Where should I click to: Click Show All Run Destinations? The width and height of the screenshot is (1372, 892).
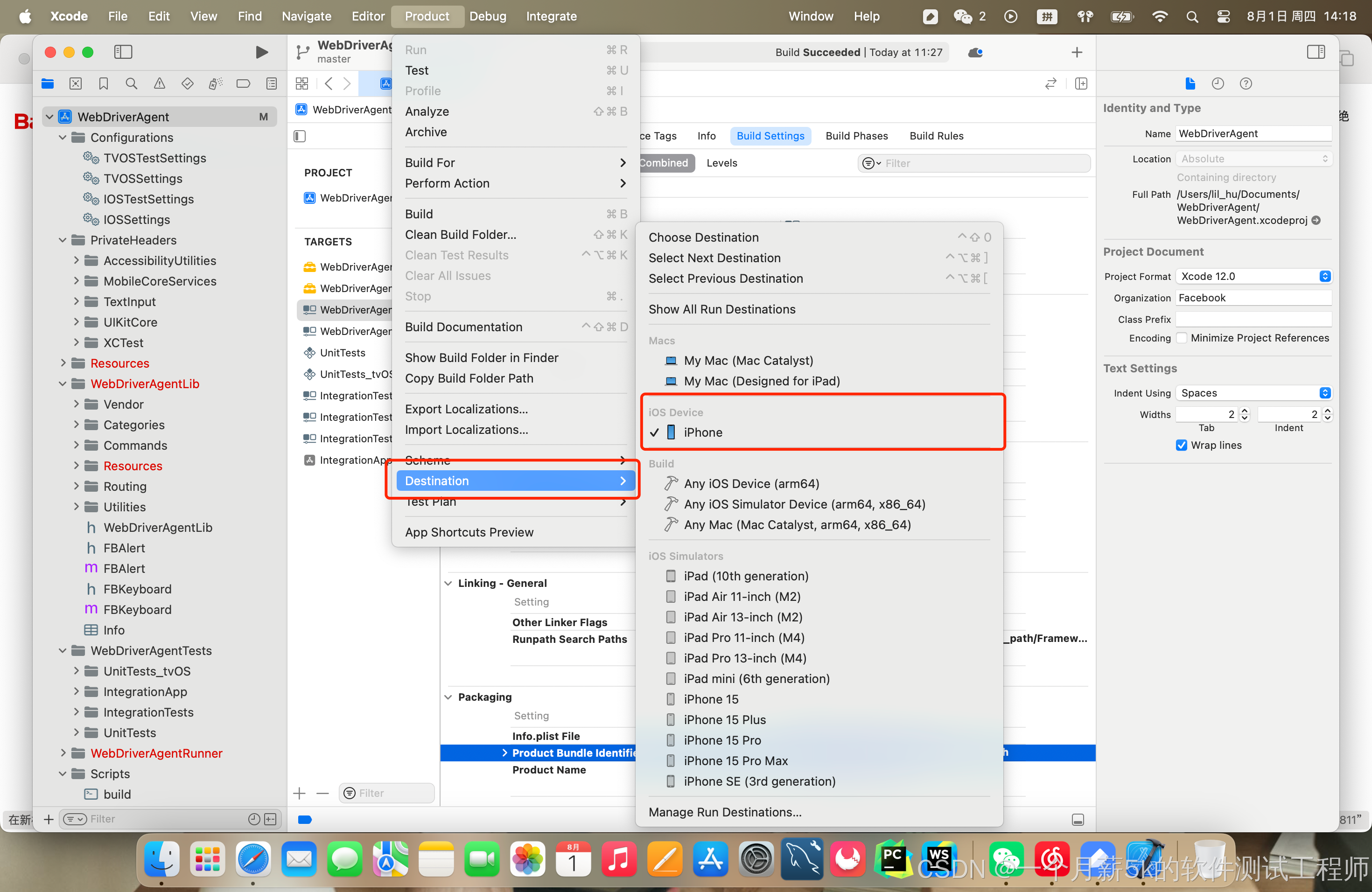click(x=721, y=309)
